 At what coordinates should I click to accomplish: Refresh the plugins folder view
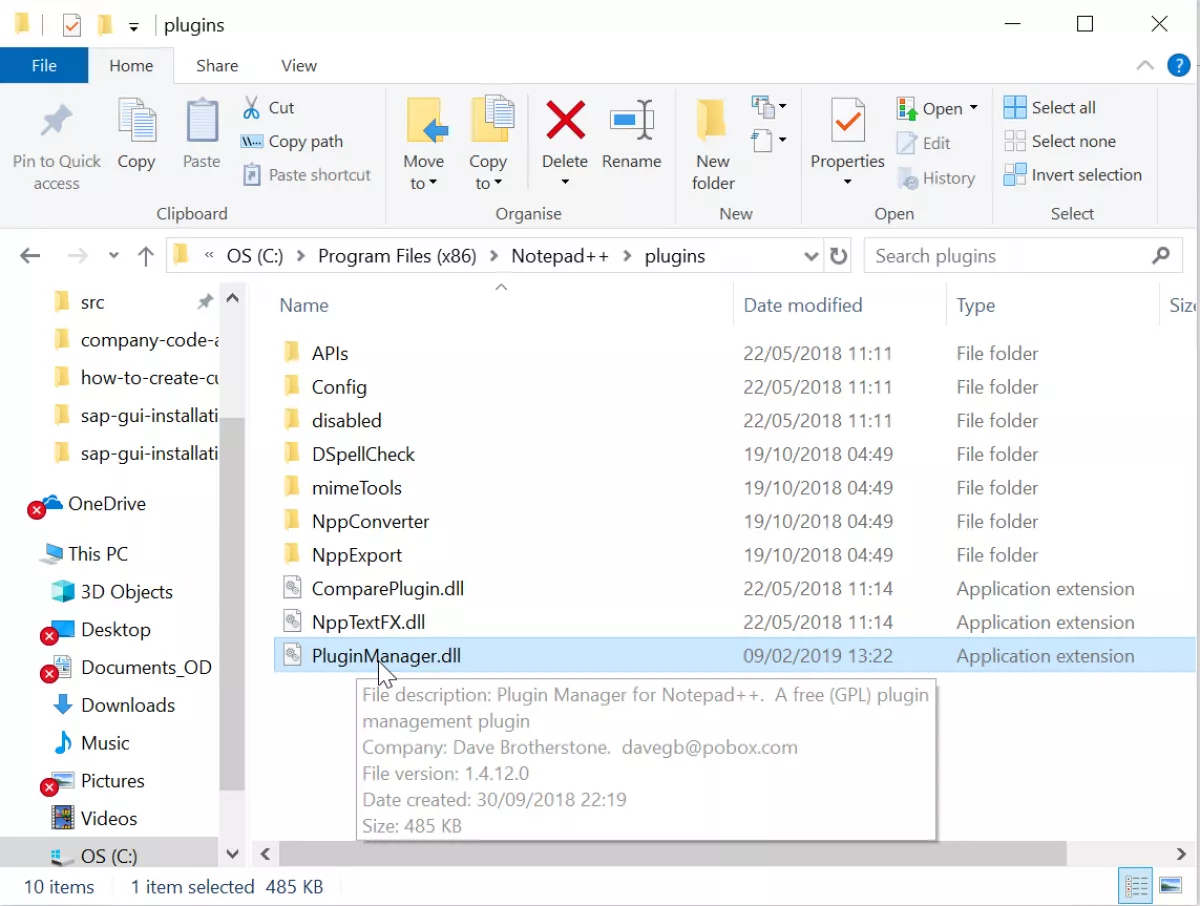pos(838,256)
